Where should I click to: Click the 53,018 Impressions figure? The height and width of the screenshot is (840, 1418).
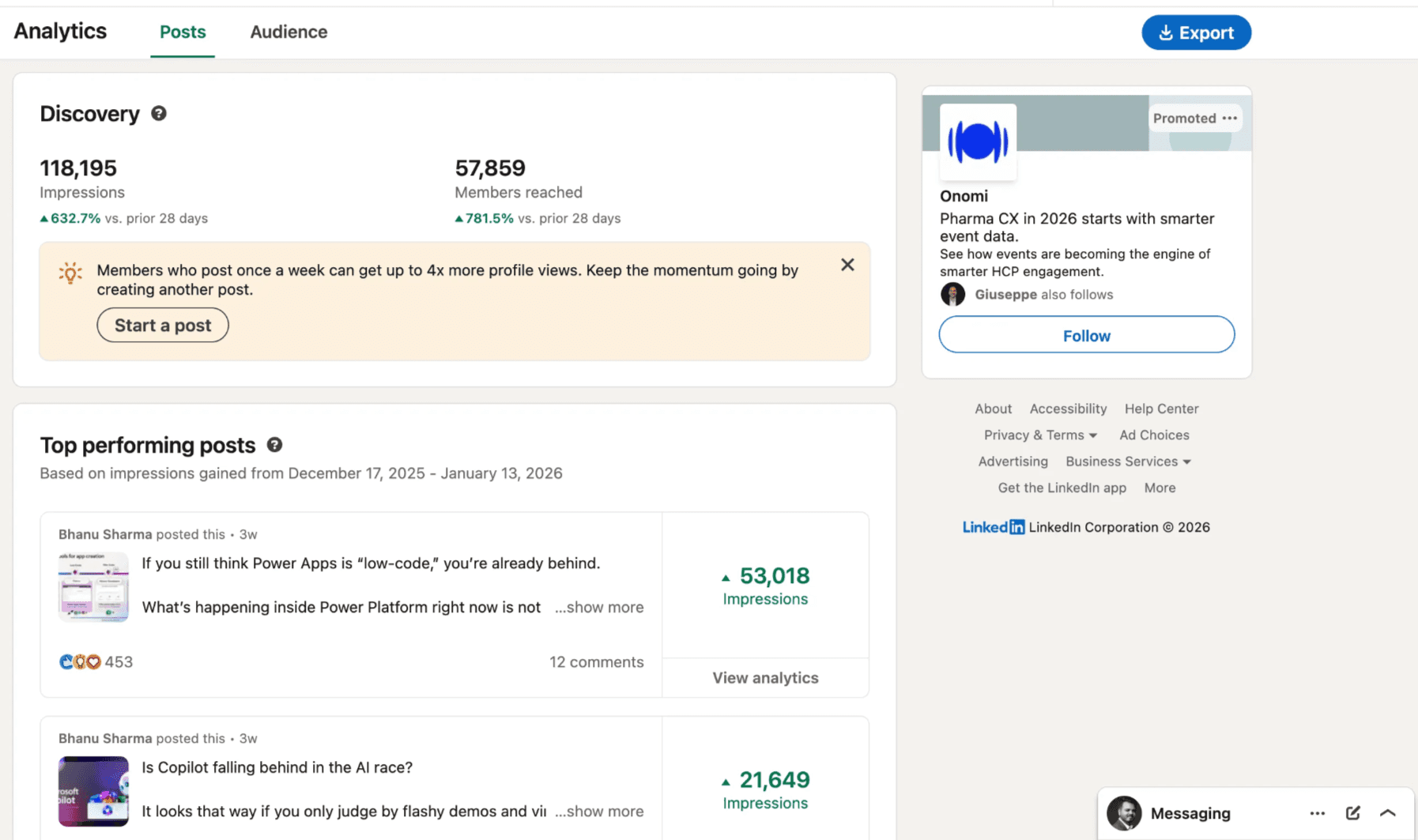(765, 586)
